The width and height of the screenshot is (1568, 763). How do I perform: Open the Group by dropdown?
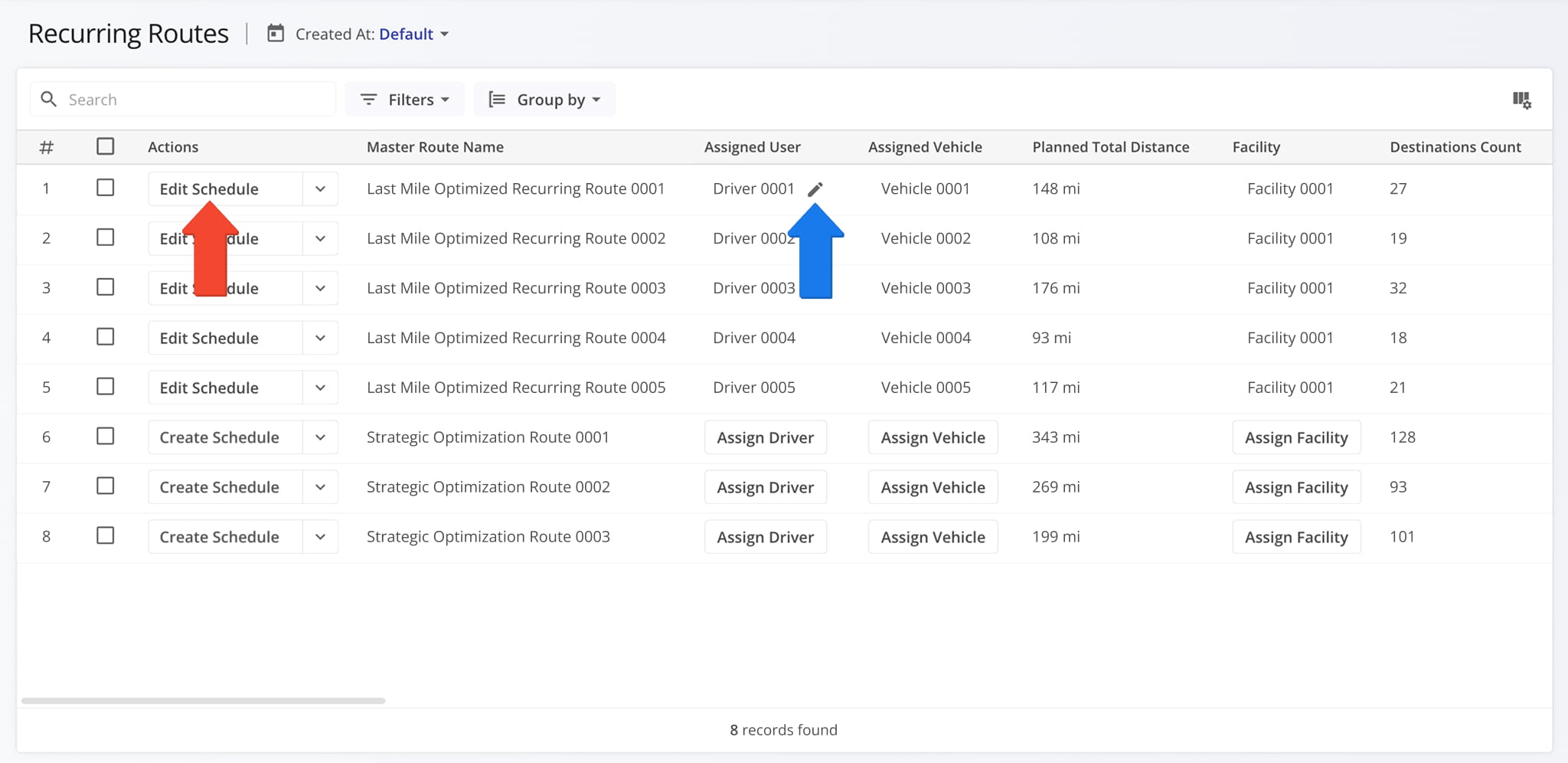click(544, 99)
